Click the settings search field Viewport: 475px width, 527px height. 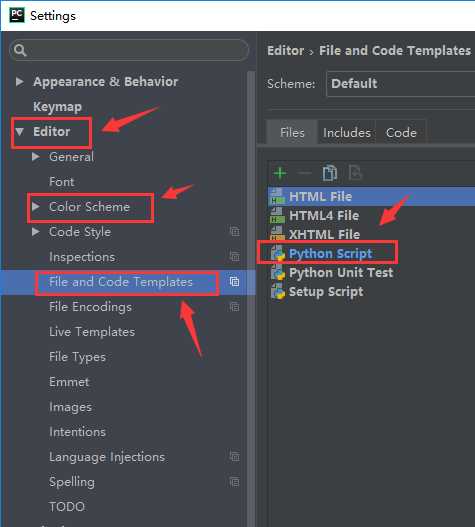tap(129, 50)
